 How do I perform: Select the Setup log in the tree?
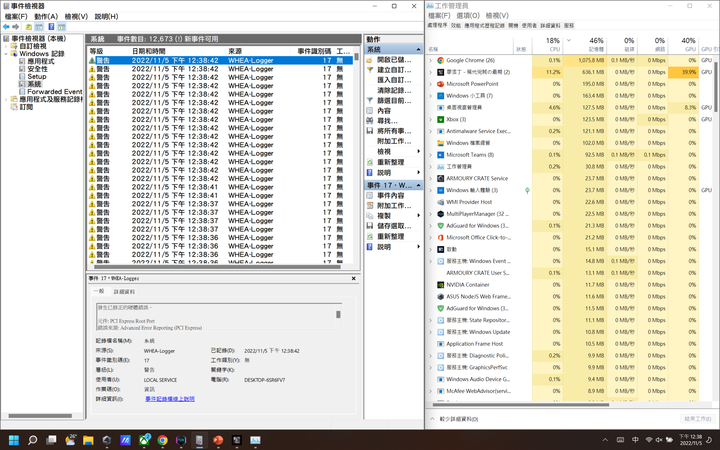tap(37, 77)
